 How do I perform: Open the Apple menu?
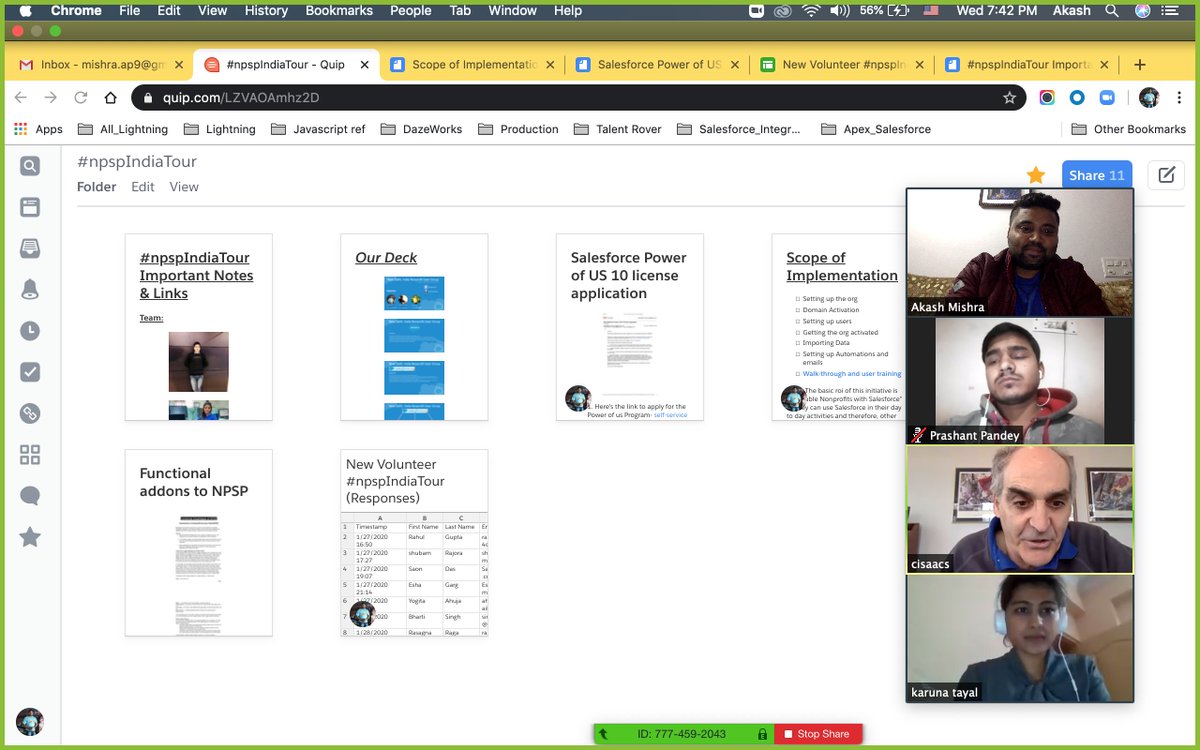click(x=25, y=11)
